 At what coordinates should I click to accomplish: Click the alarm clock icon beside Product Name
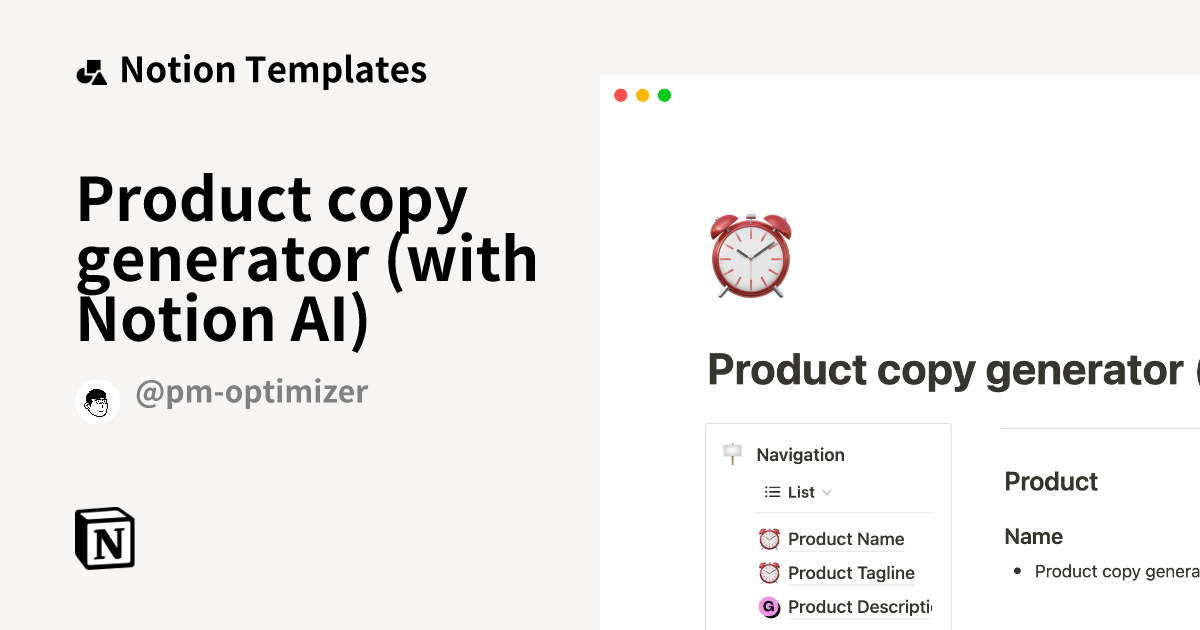coord(769,539)
